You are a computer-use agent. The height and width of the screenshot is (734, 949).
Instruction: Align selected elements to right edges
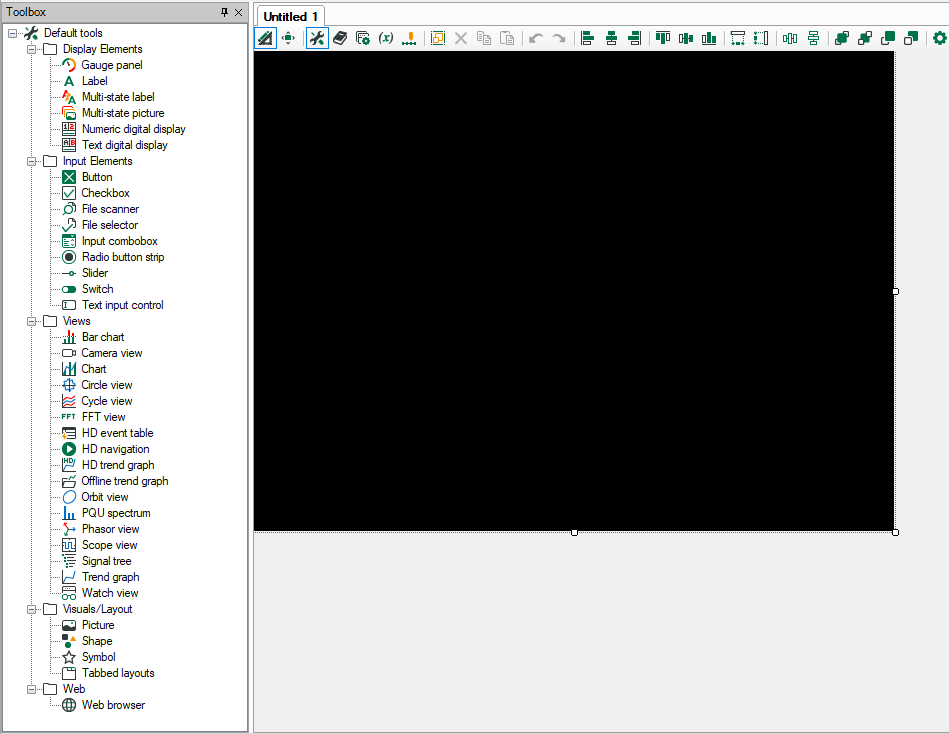coord(634,38)
